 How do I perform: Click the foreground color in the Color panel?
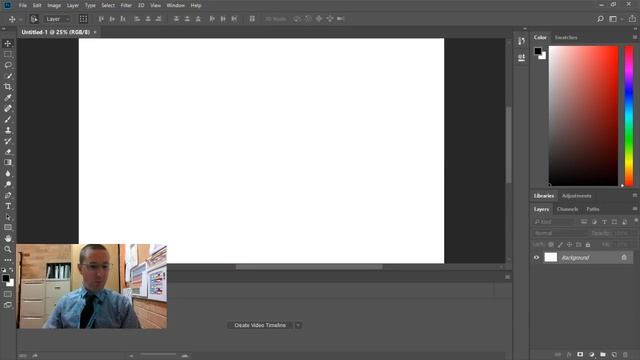(x=538, y=51)
